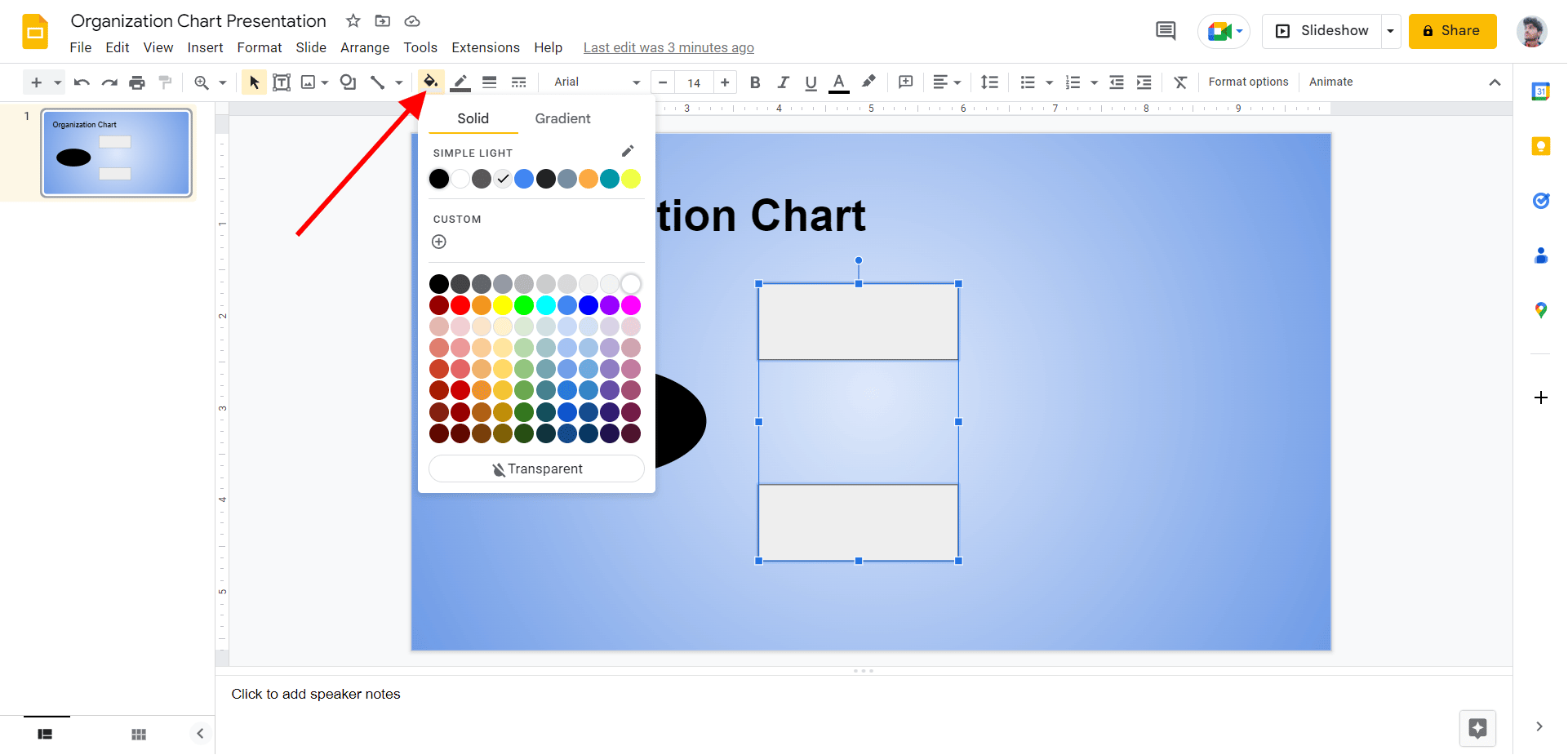Expand the Slideshow options dropdown arrow
Image resolution: width=1568 pixels, height=755 pixels.
tap(1390, 31)
